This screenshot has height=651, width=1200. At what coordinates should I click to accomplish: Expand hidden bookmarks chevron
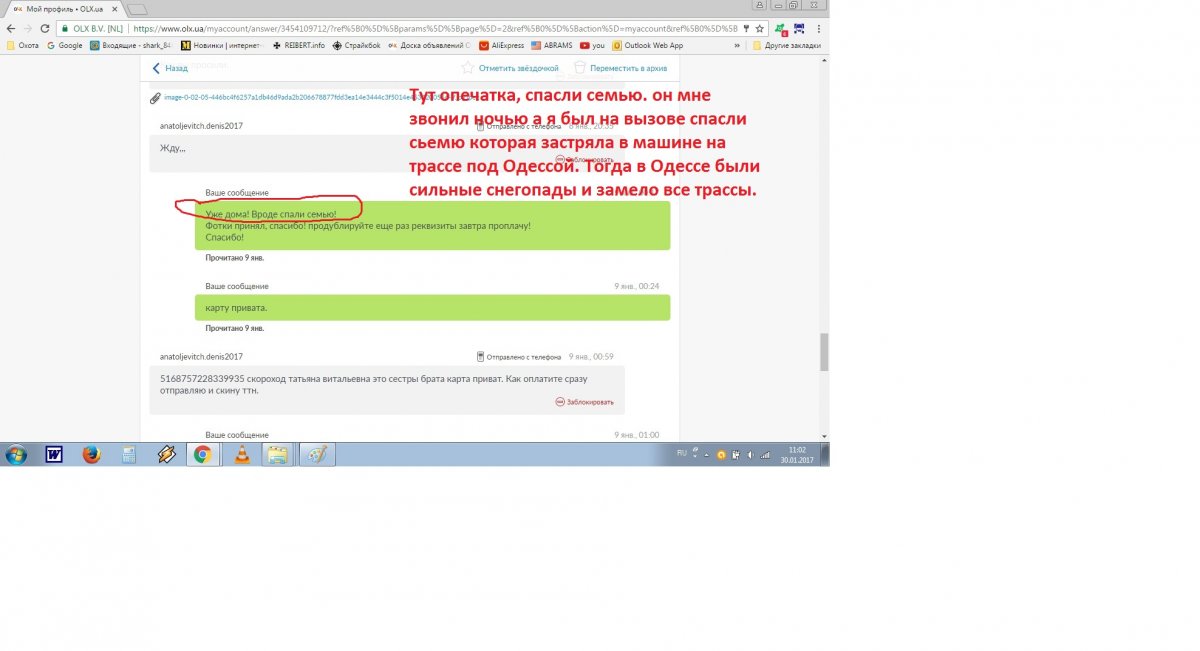coord(738,45)
